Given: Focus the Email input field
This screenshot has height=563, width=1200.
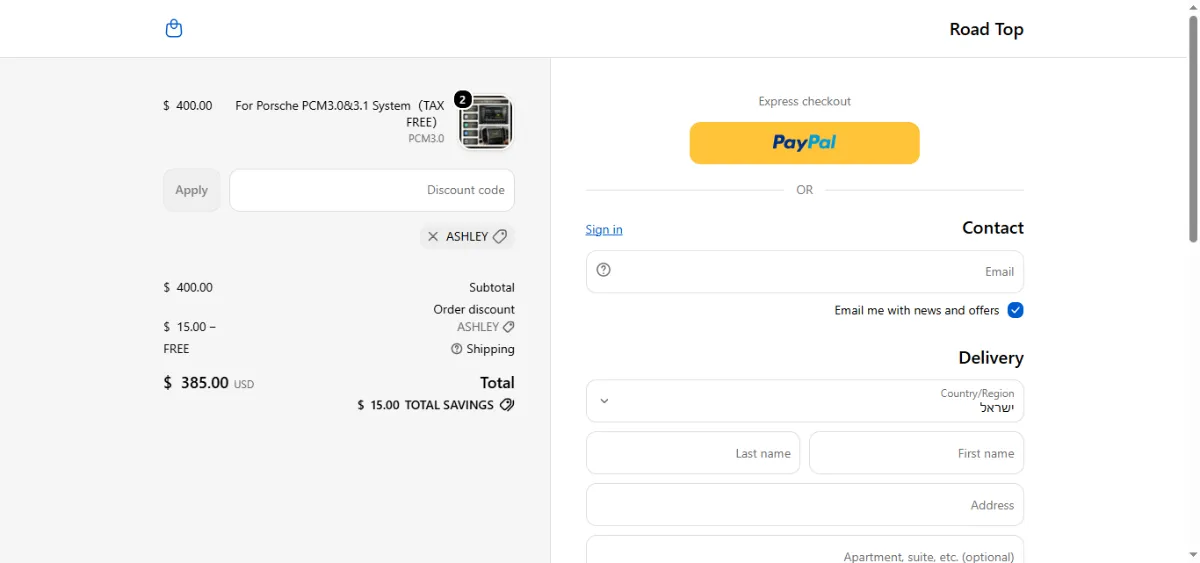Looking at the screenshot, I should pyautogui.click(x=805, y=271).
